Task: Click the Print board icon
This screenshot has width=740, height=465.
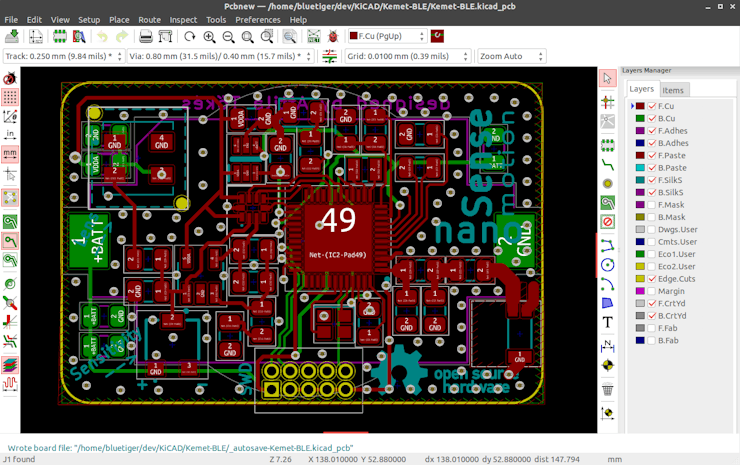Action: (x=146, y=37)
